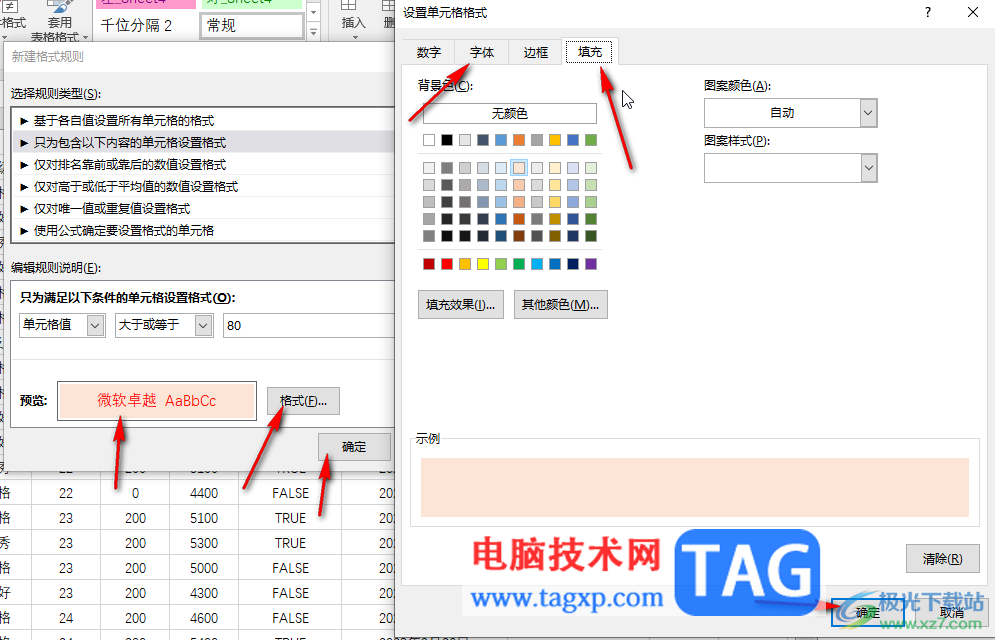Screen dimensions: 995x640
Task: Select the spreadsheet cell containing 4400
Action: 204,493
